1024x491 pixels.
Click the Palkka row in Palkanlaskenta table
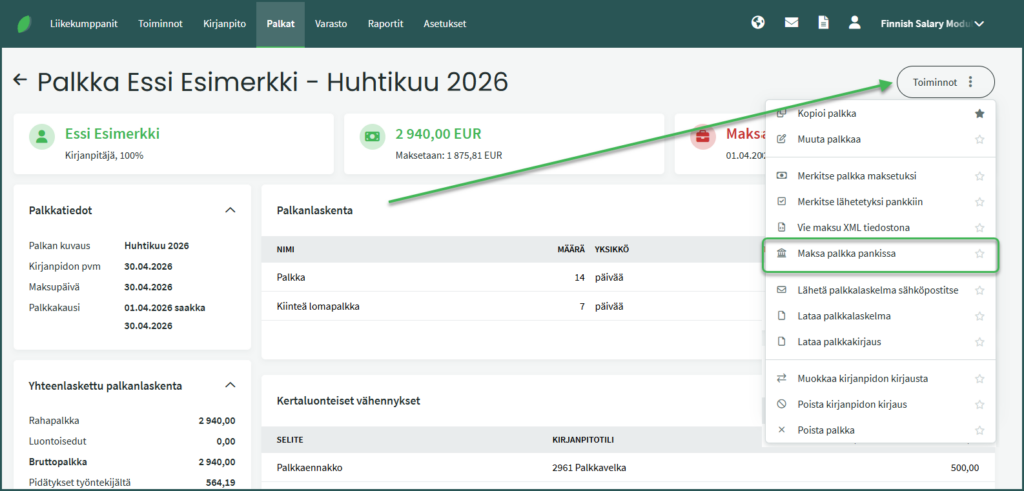click(292, 277)
